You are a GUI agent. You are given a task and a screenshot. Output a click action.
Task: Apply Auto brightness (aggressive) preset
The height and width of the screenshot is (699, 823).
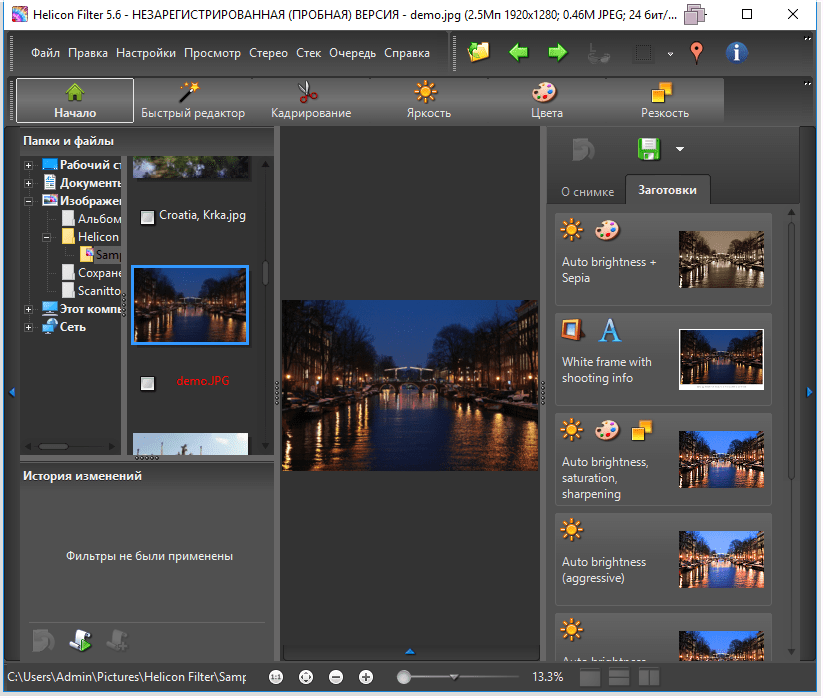[663, 559]
